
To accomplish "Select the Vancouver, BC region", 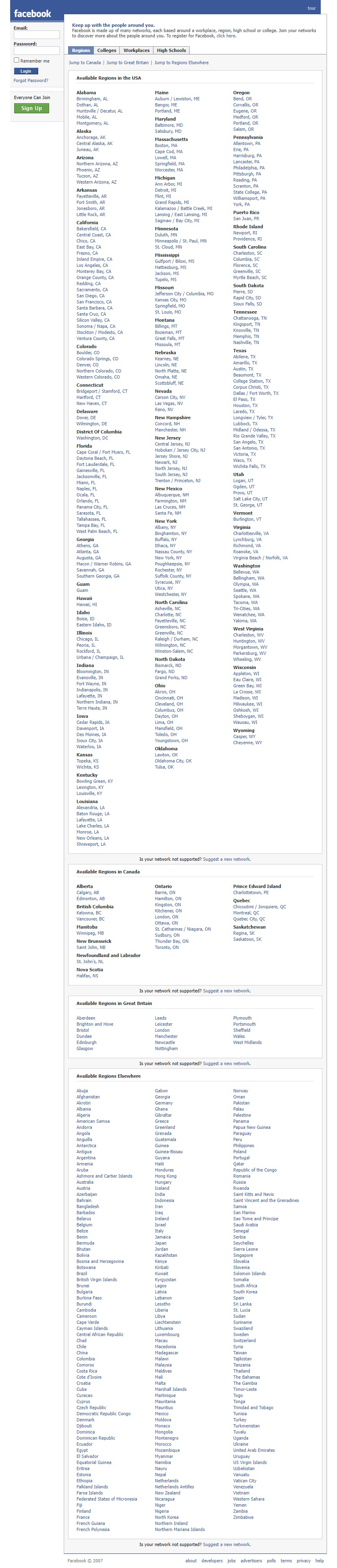I will coord(91,918).
